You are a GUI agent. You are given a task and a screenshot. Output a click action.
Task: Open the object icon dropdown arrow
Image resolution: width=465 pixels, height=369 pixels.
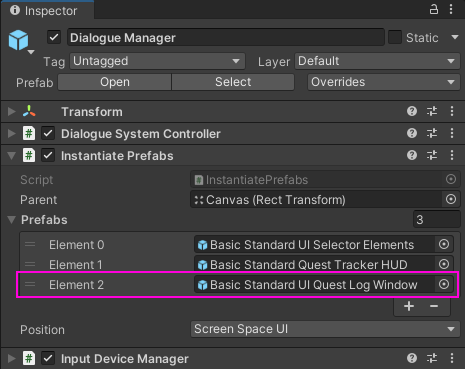(31, 52)
